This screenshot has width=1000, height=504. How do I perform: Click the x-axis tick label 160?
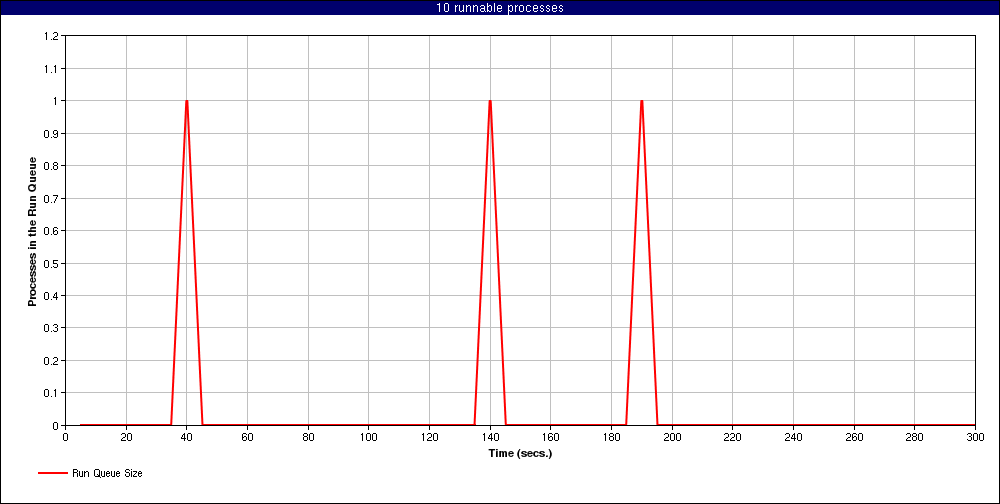pos(550,437)
